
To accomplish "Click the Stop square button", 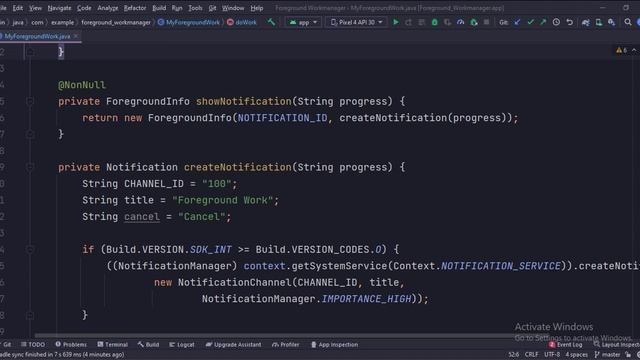I will pos(486,22).
